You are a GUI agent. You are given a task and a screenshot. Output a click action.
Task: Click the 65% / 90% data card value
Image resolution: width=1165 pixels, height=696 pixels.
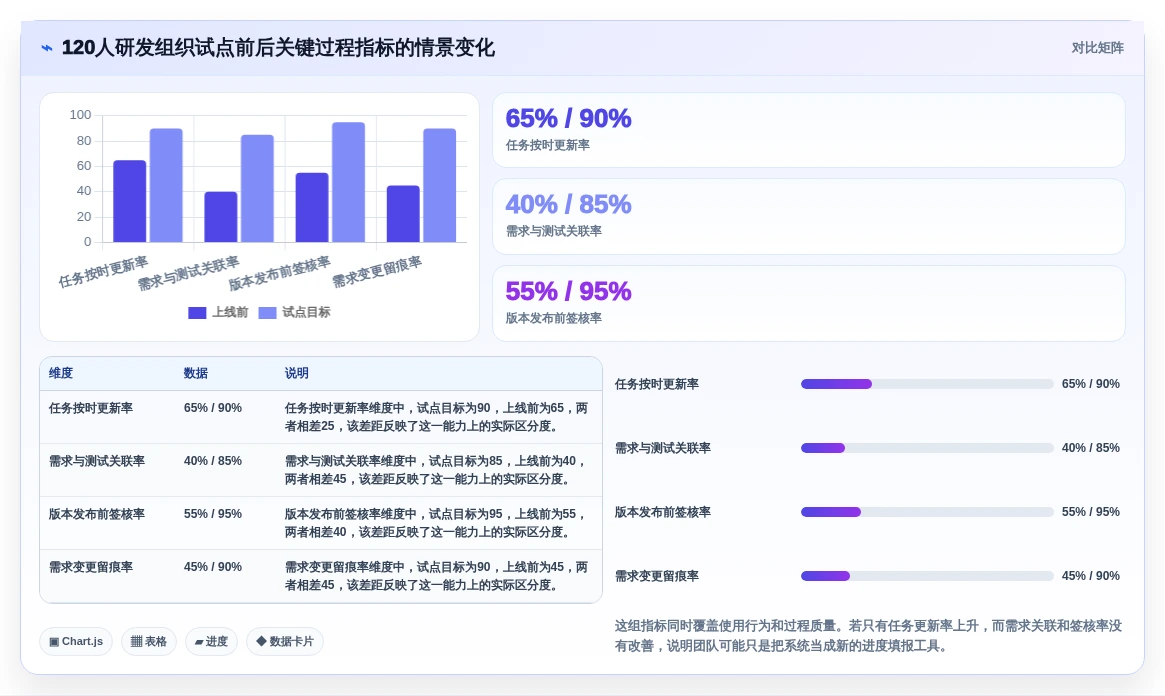click(x=568, y=118)
